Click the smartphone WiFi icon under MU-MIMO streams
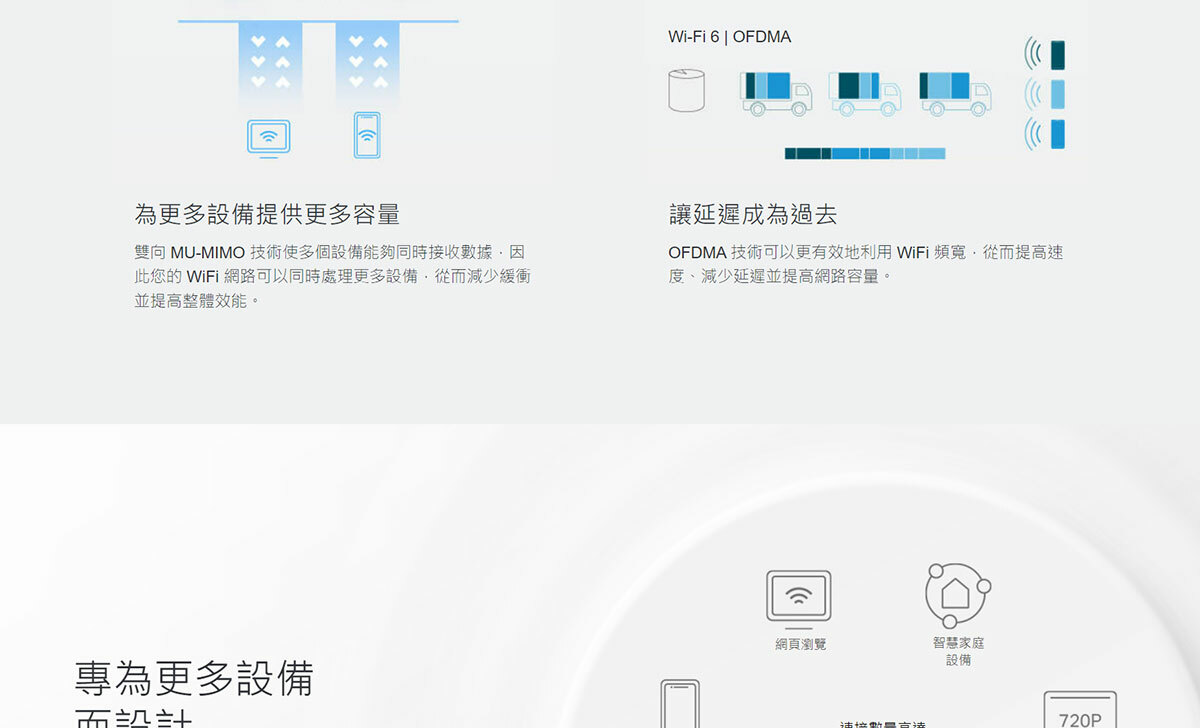 [x=367, y=135]
